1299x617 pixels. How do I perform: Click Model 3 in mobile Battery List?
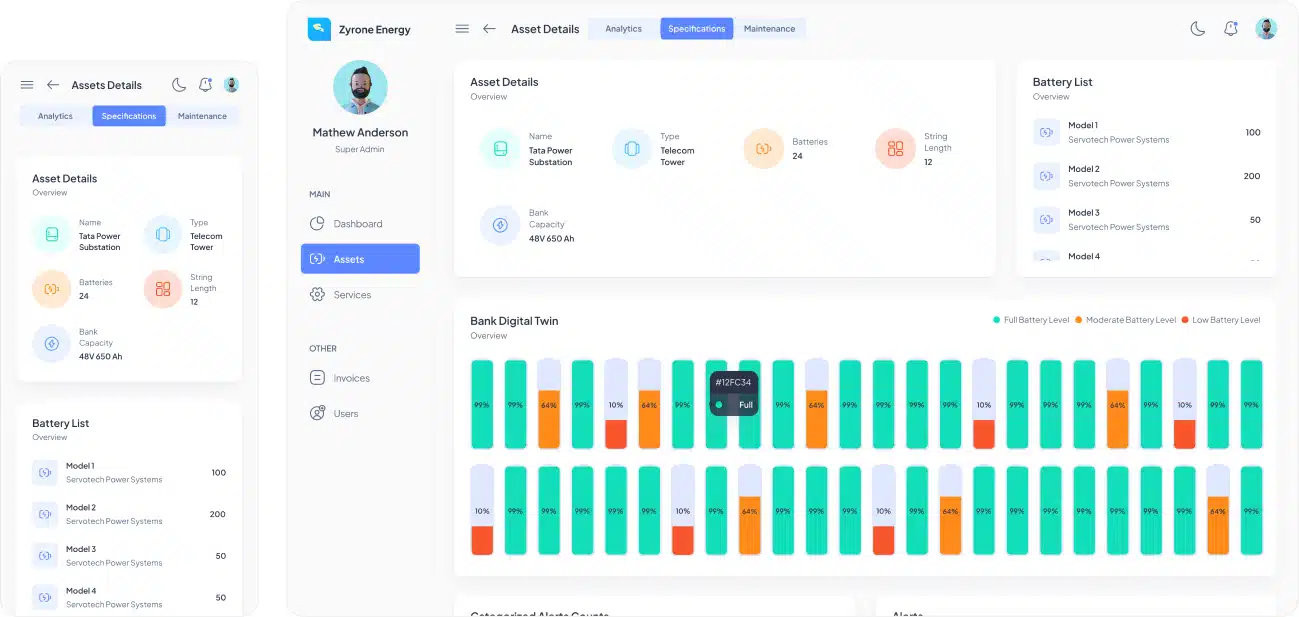coord(81,549)
